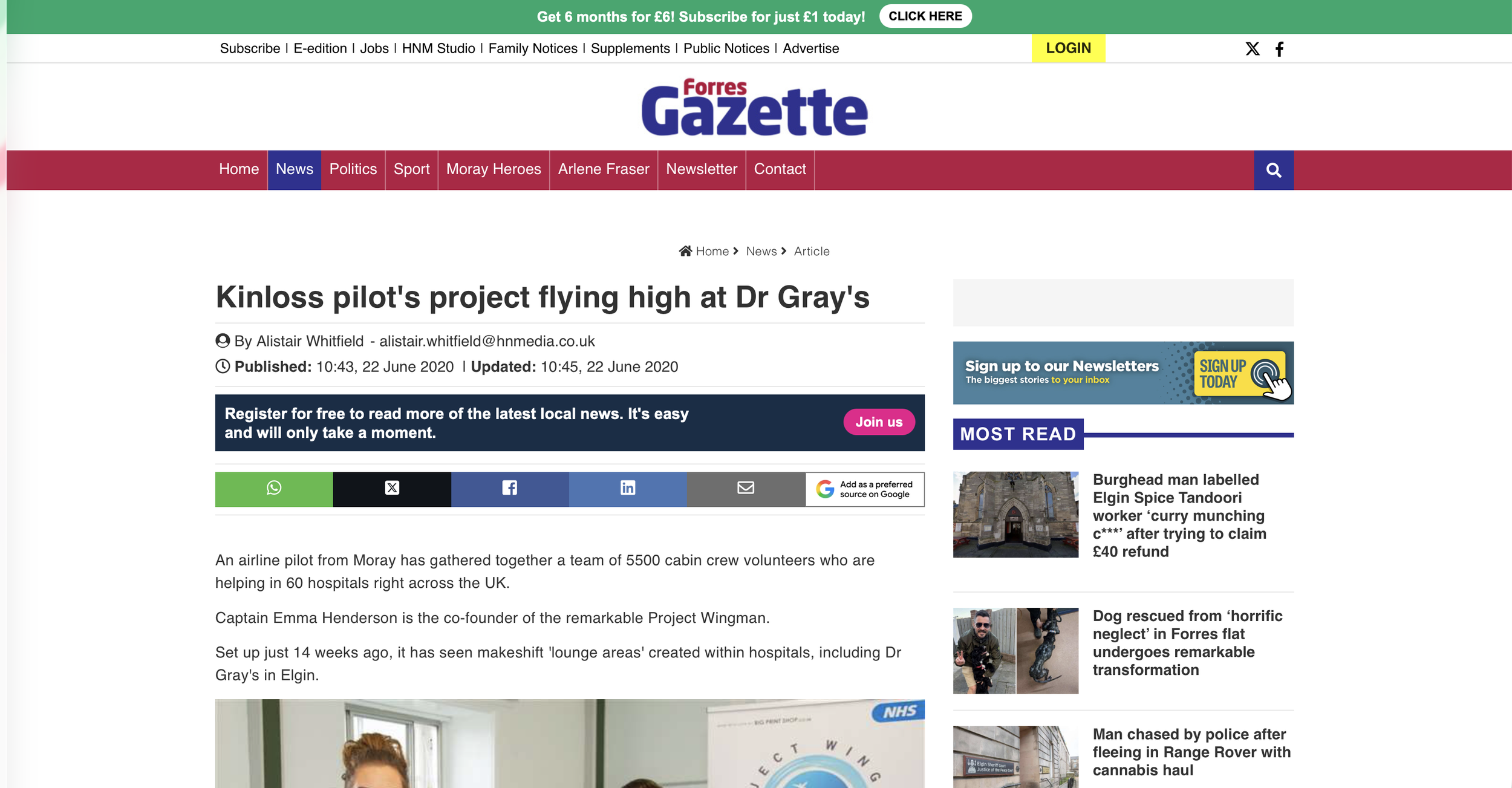Share article by email envelope icon
Screen dimensions: 1512x788
(x=746, y=489)
